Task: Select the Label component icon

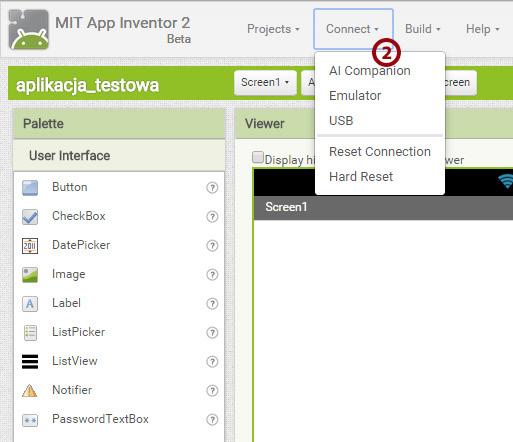Action: (30, 304)
